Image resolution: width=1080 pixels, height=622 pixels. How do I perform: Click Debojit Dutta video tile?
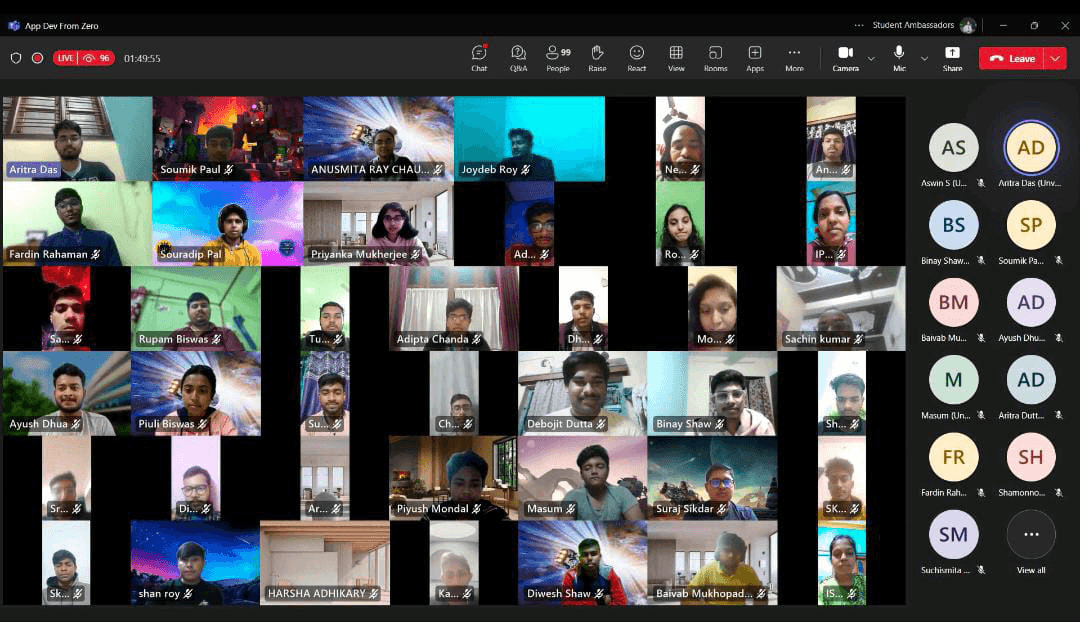(x=583, y=393)
